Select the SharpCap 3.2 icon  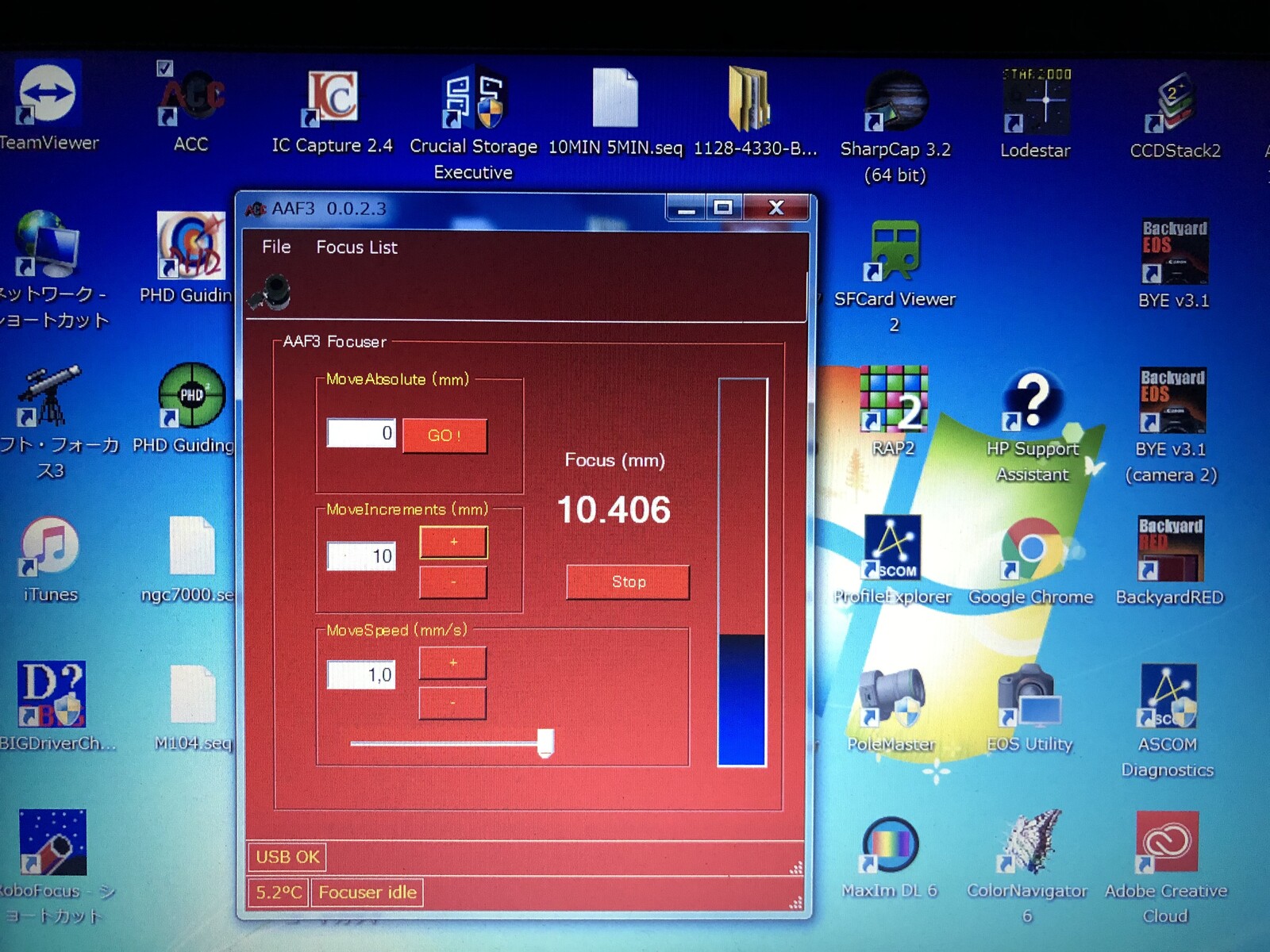[895, 127]
